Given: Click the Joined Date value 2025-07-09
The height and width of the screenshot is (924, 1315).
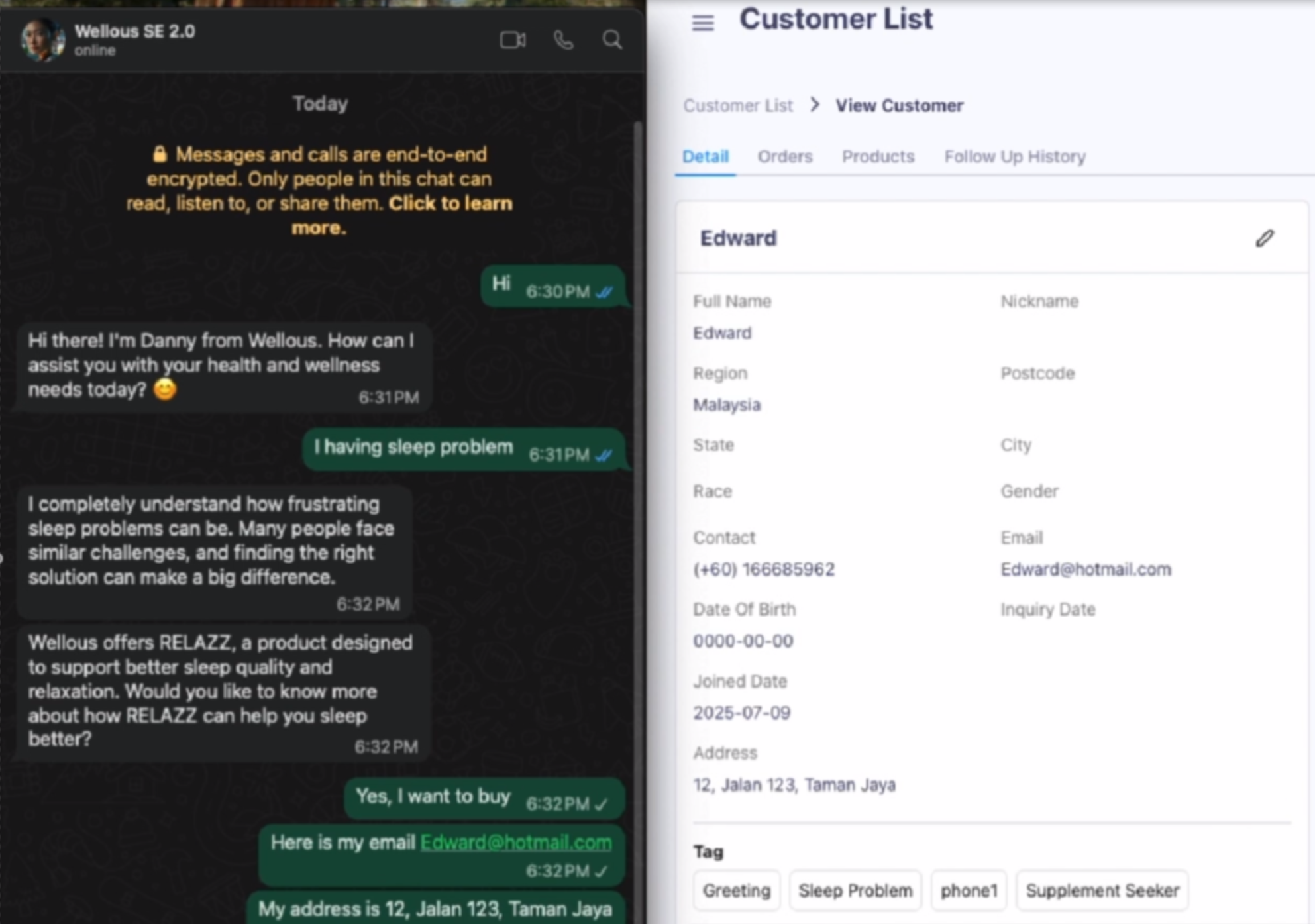Looking at the screenshot, I should pyautogui.click(x=741, y=713).
